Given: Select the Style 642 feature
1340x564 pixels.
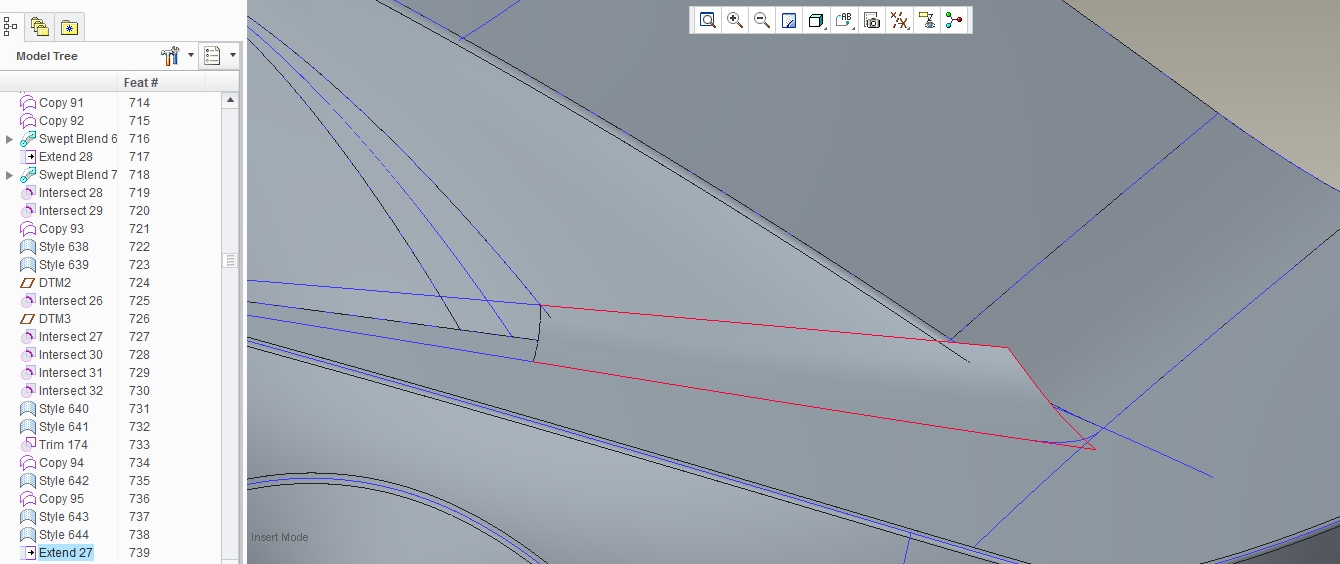Looking at the screenshot, I should (63, 481).
